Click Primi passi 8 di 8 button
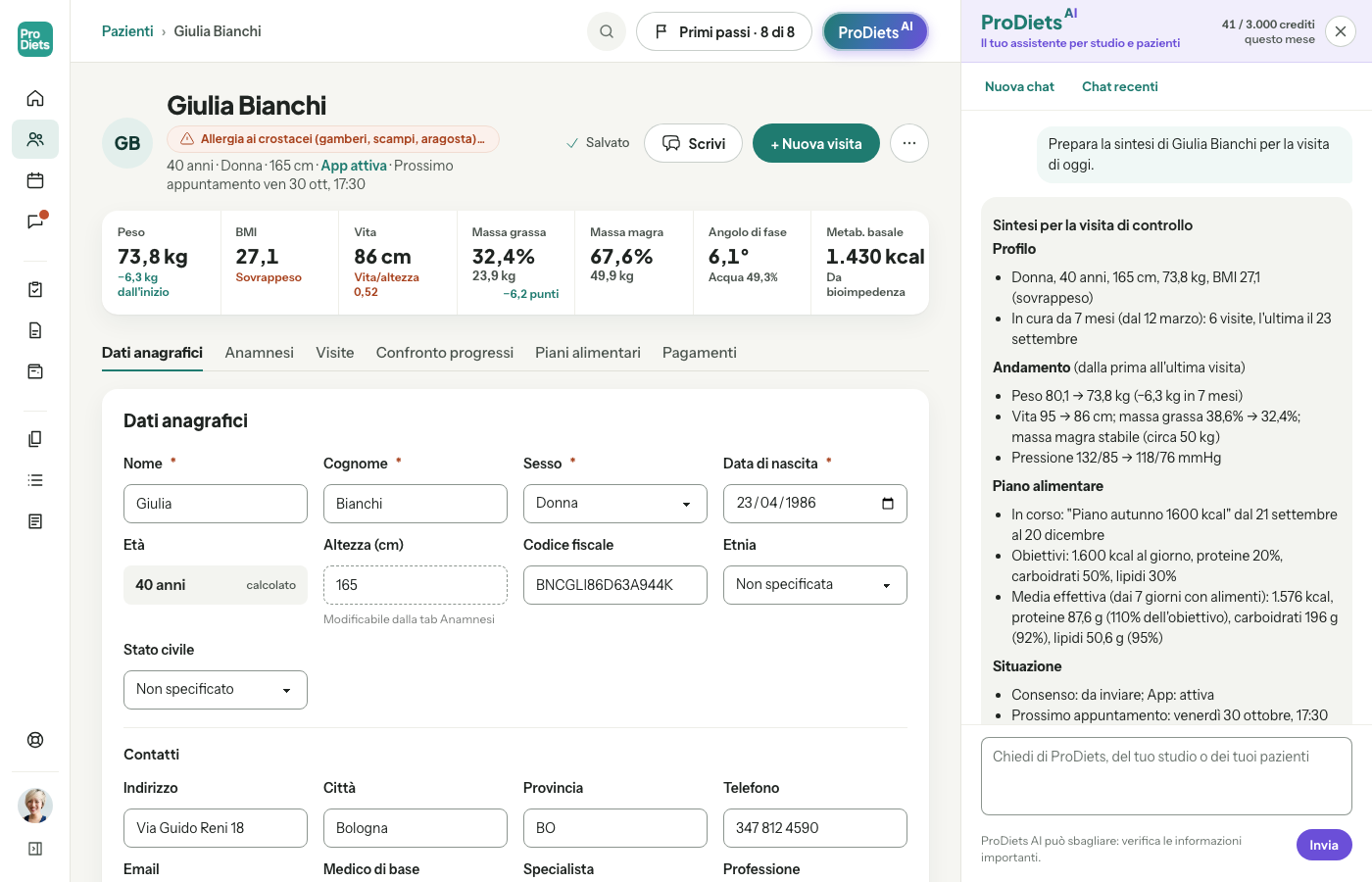The width and height of the screenshot is (1372, 882). click(724, 31)
